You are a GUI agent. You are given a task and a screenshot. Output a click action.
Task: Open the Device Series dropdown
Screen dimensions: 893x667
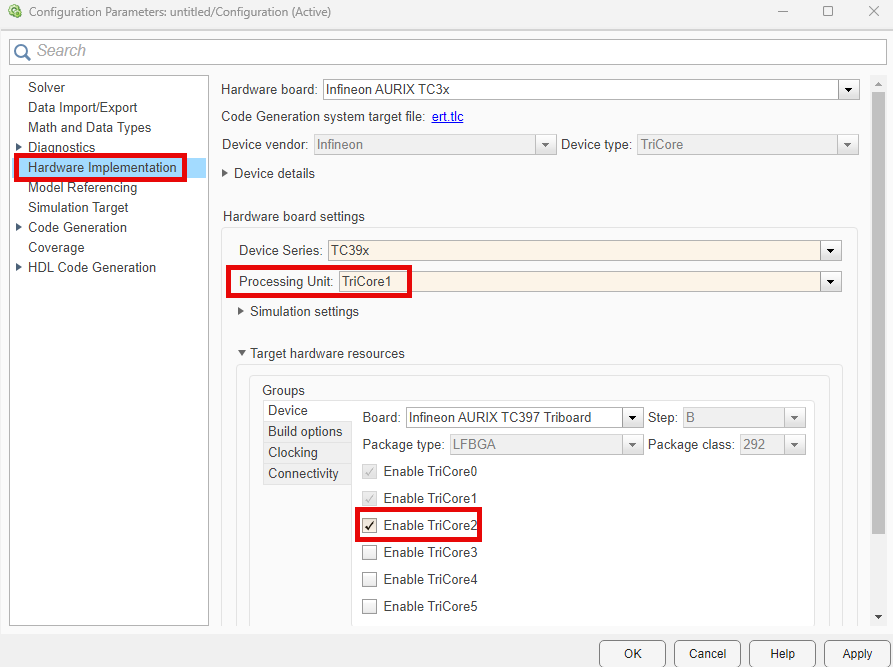(x=830, y=250)
